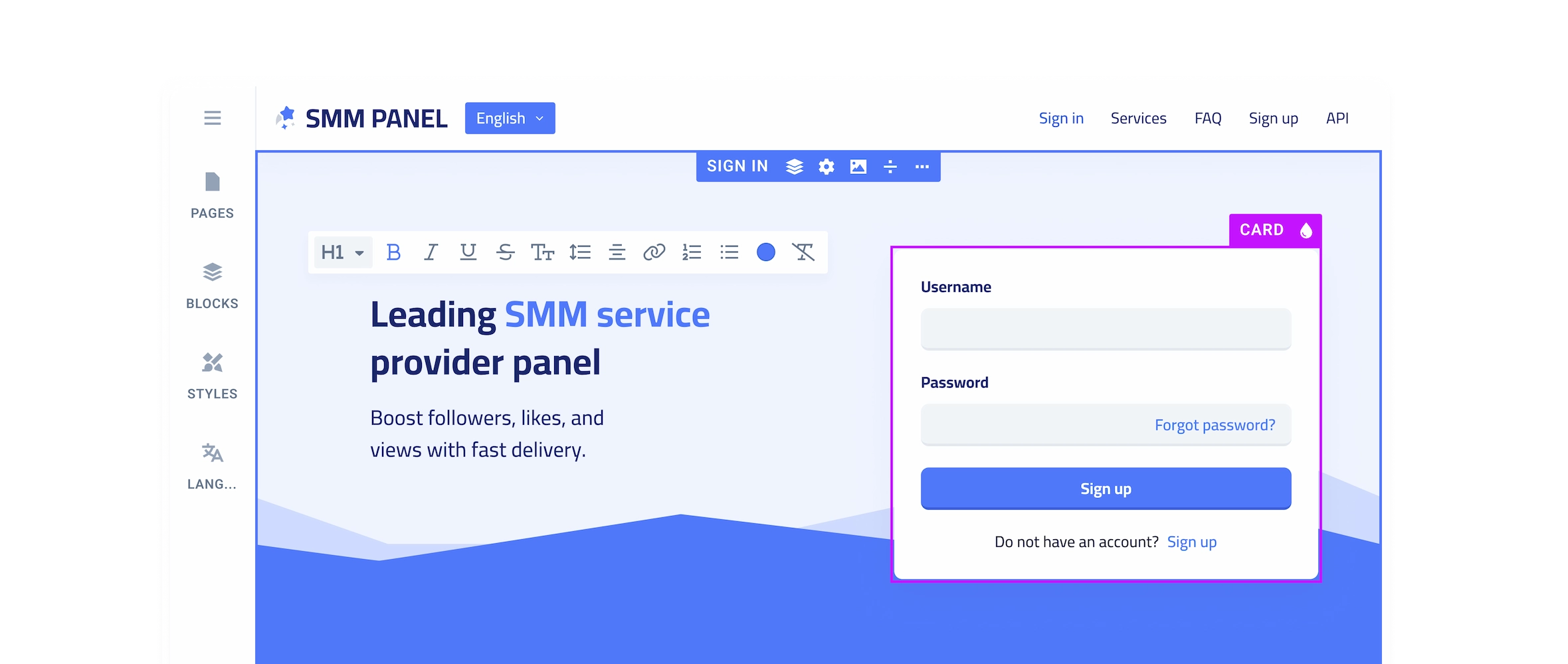
Task: Open the line height tool
Action: click(579, 252)
